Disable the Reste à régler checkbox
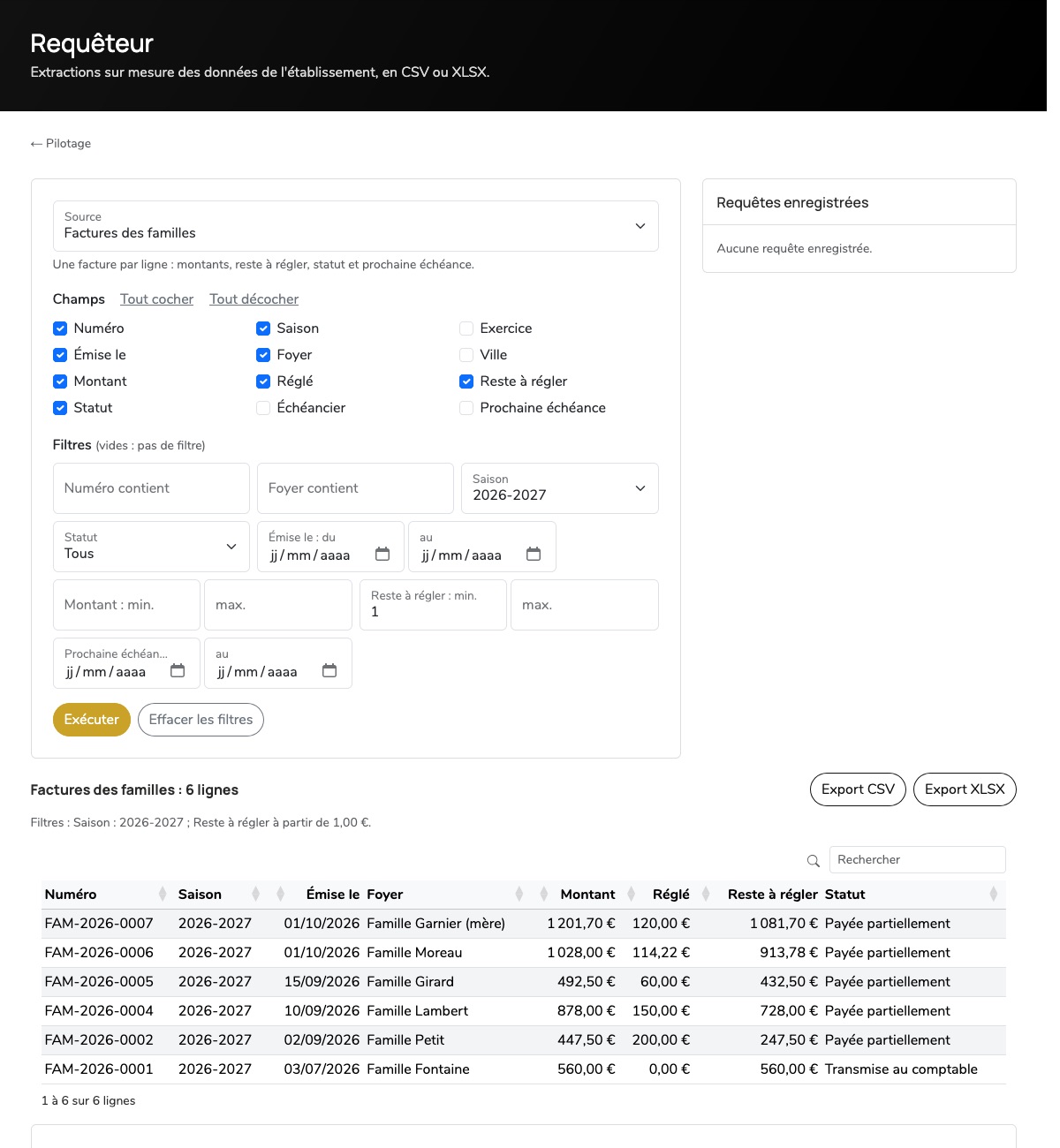The width and height of the screenshot is (1060, 1148). [x=466, y=381]
